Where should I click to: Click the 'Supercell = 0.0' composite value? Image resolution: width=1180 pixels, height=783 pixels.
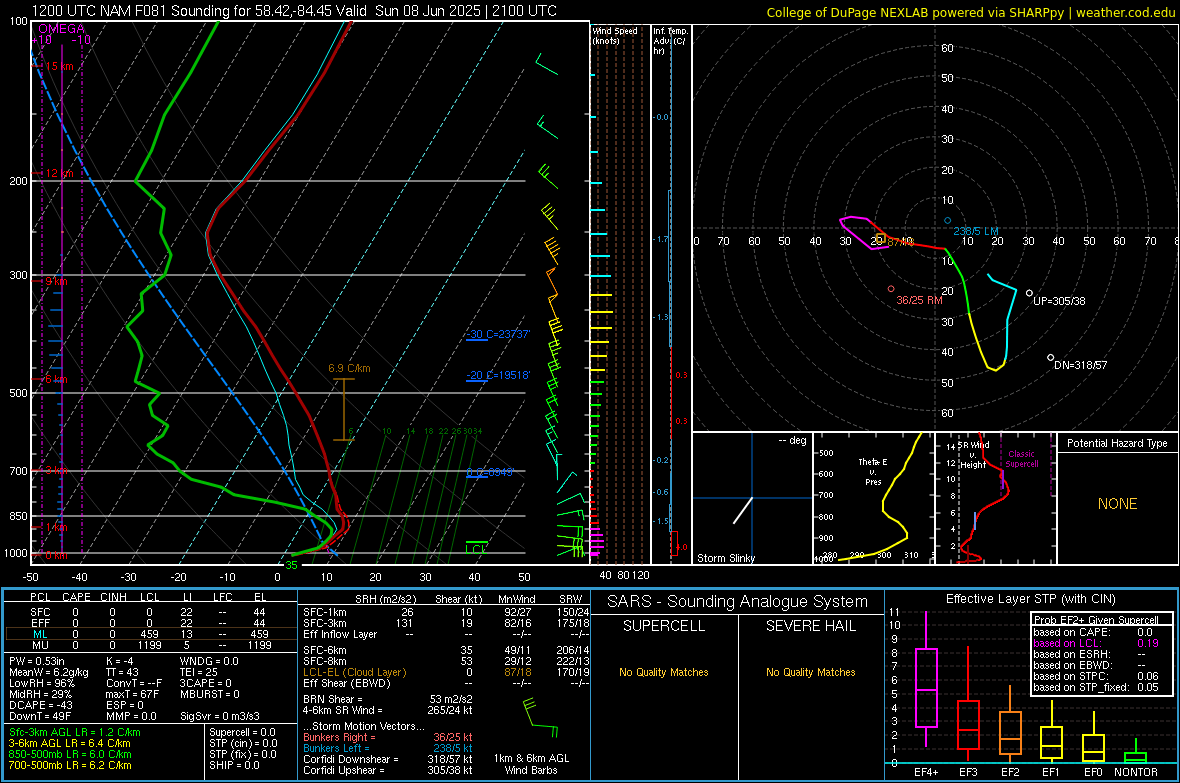242,732
